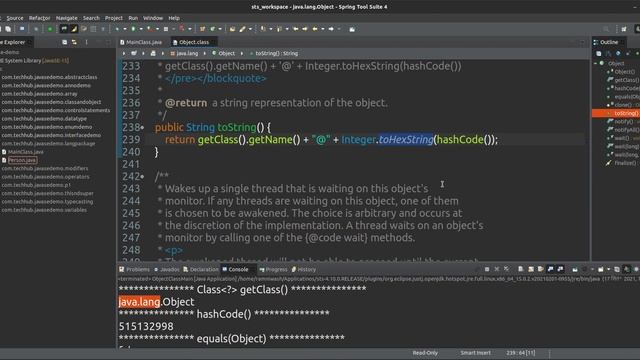
Task: Click the Search icon at toolbar right
Action: point(606,29)
